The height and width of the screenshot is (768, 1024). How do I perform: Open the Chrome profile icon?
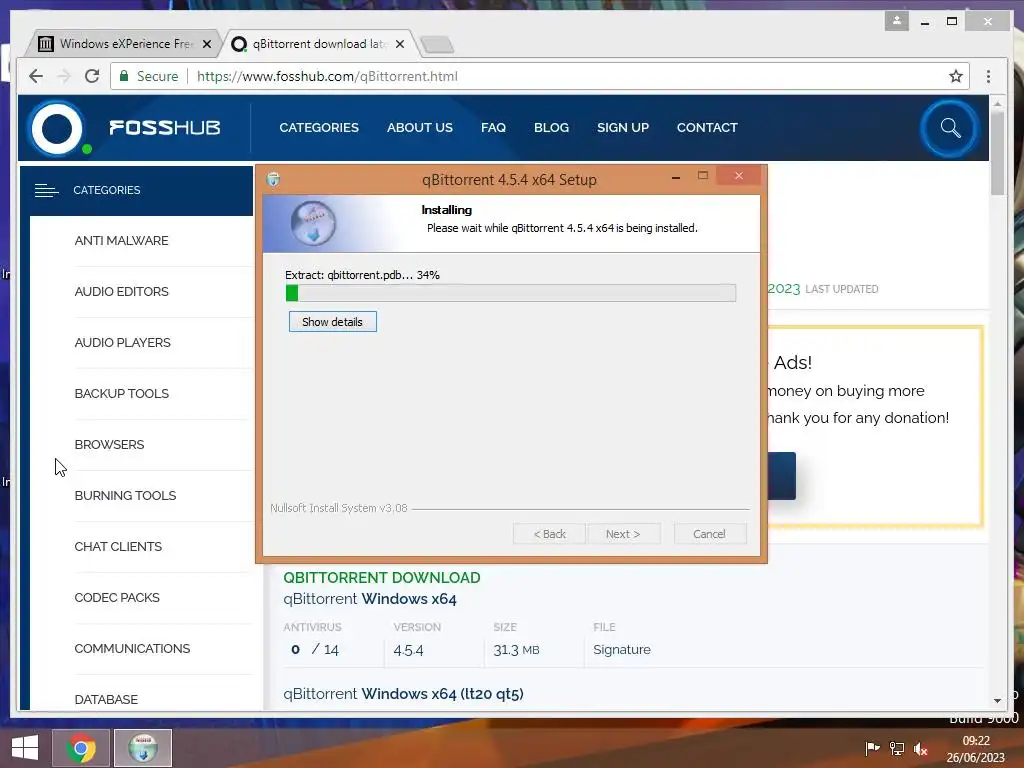tap(897, 21)
